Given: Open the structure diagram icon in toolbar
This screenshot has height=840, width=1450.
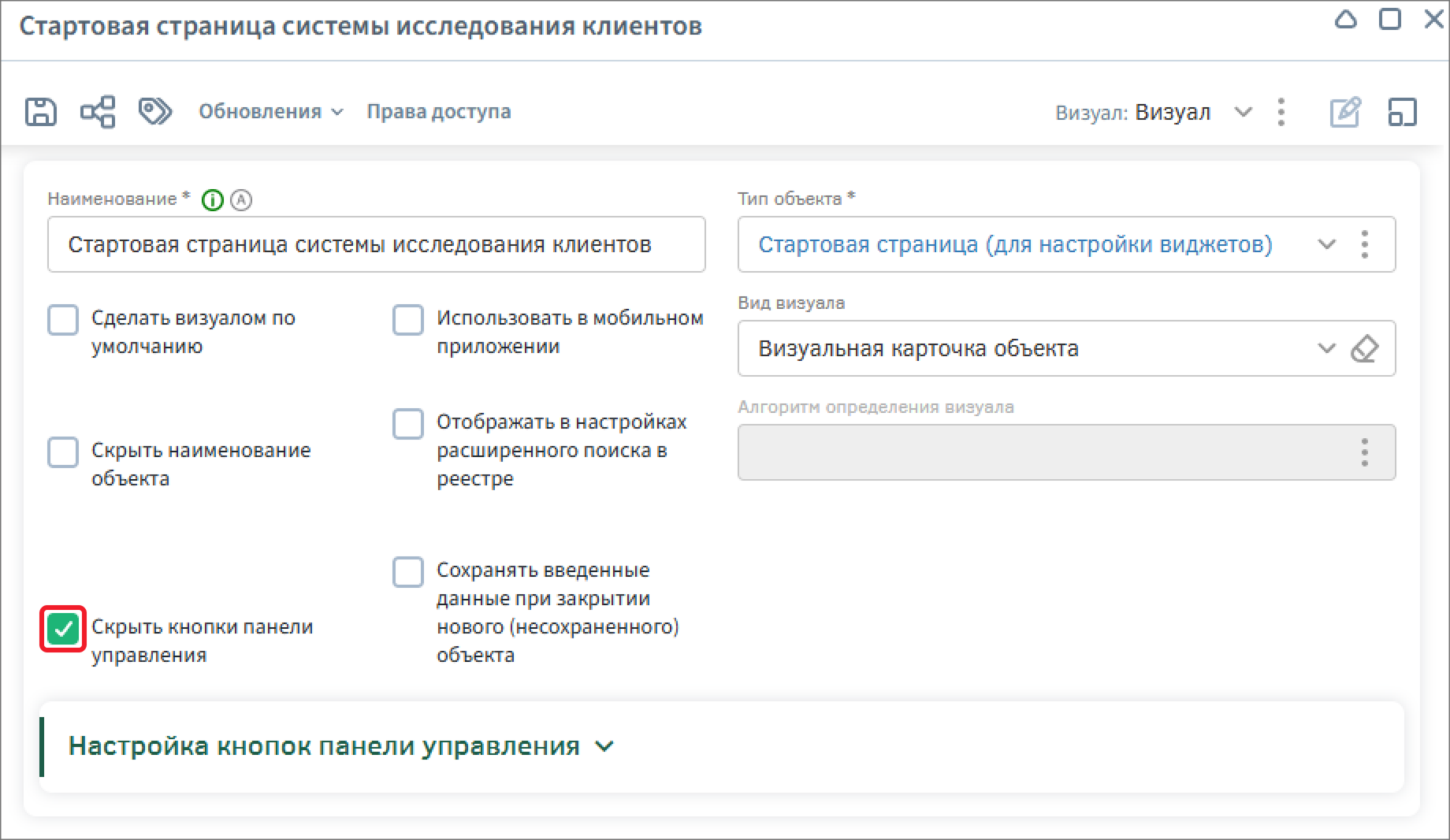Looking at the screenshot, I should 98,112.
